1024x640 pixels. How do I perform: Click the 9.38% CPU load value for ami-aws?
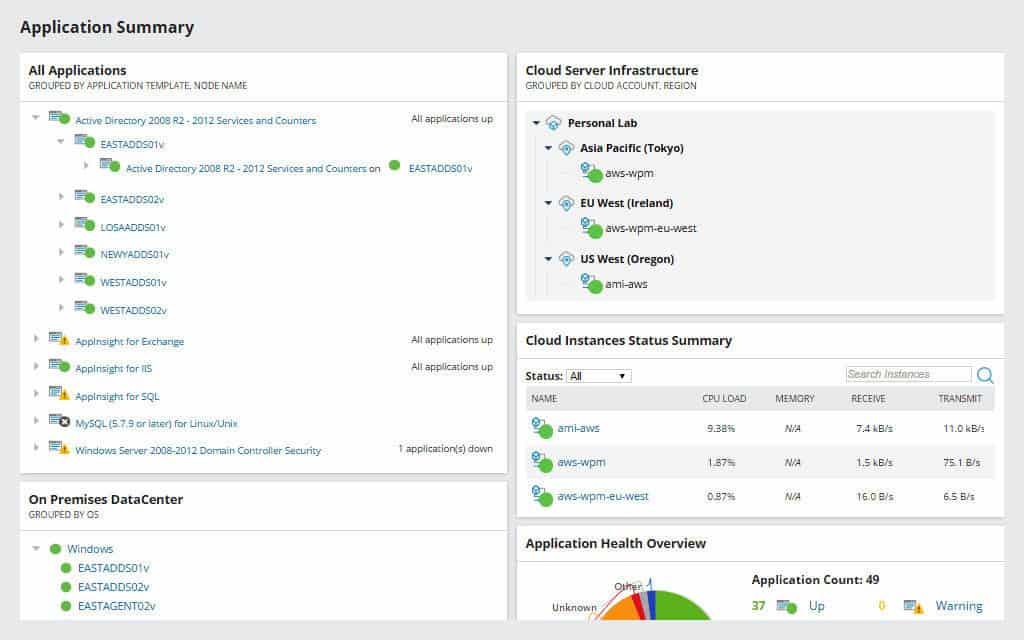[721, 428]
